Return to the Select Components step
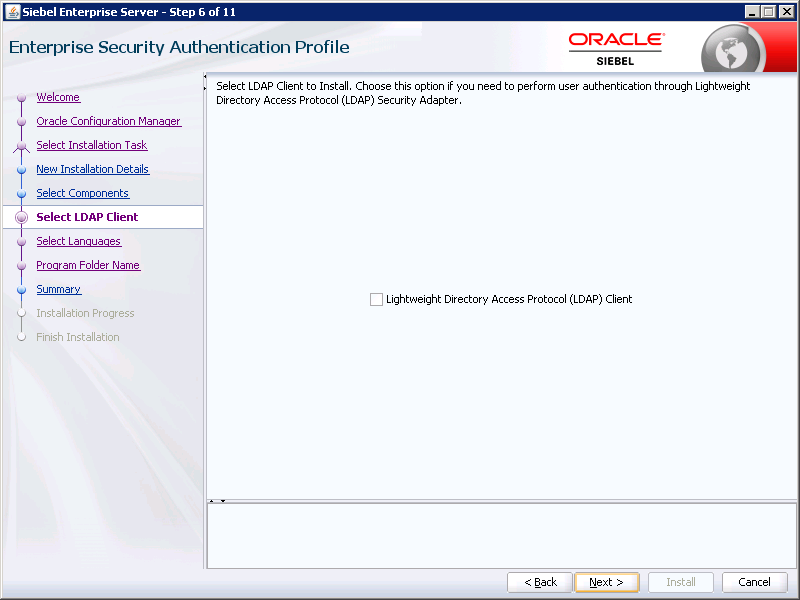Viewport: 800px width, 600px height. tap(83, 193)
